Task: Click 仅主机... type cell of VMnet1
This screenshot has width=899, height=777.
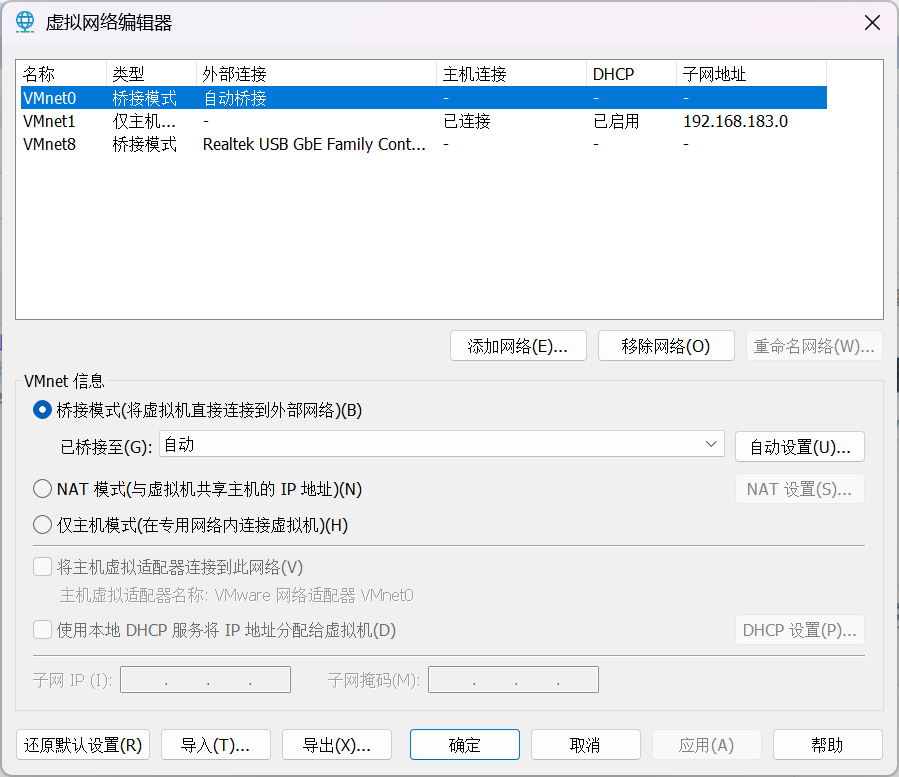Action: (144, 121)
